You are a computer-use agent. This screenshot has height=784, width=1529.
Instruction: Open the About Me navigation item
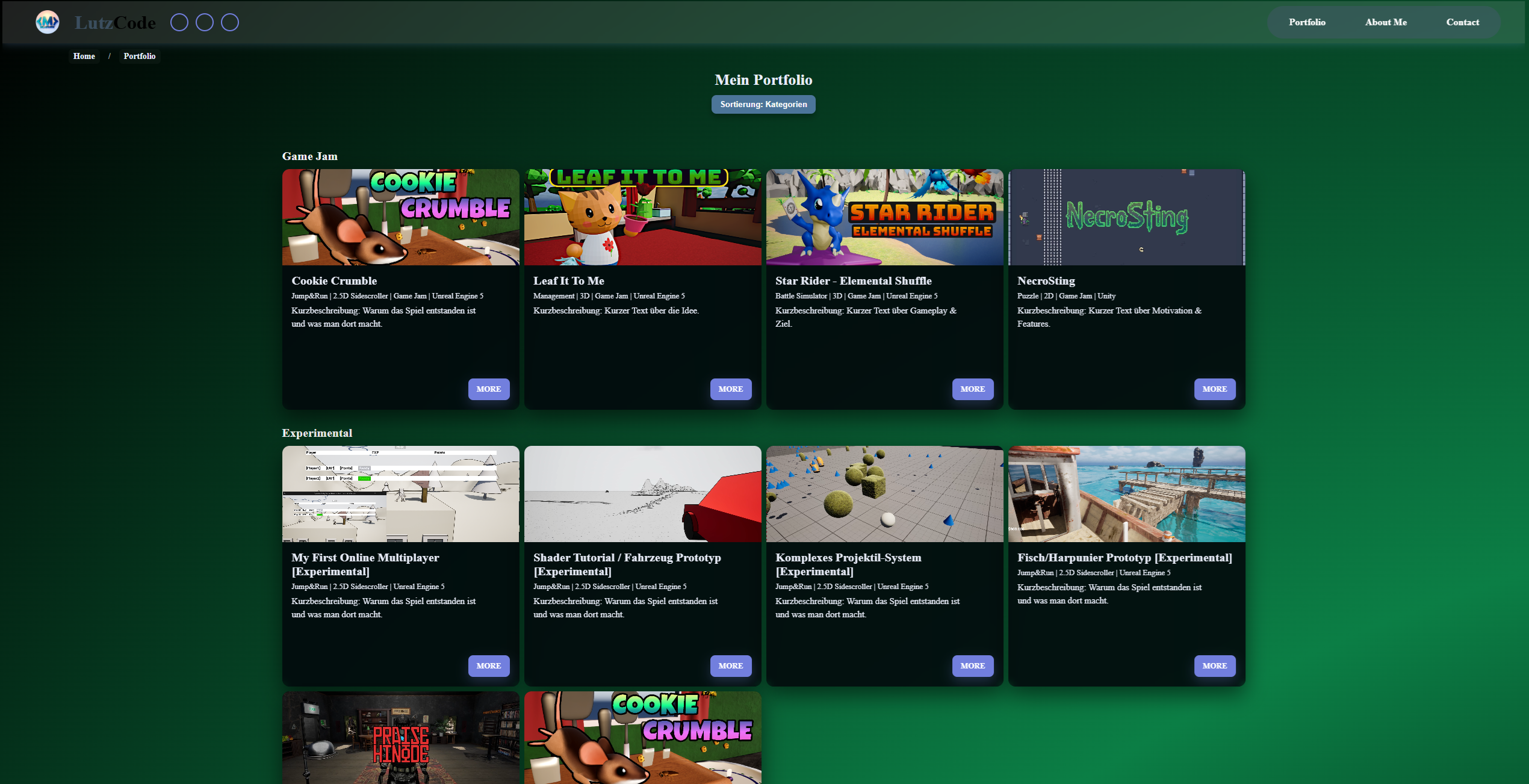point(1386,22)
